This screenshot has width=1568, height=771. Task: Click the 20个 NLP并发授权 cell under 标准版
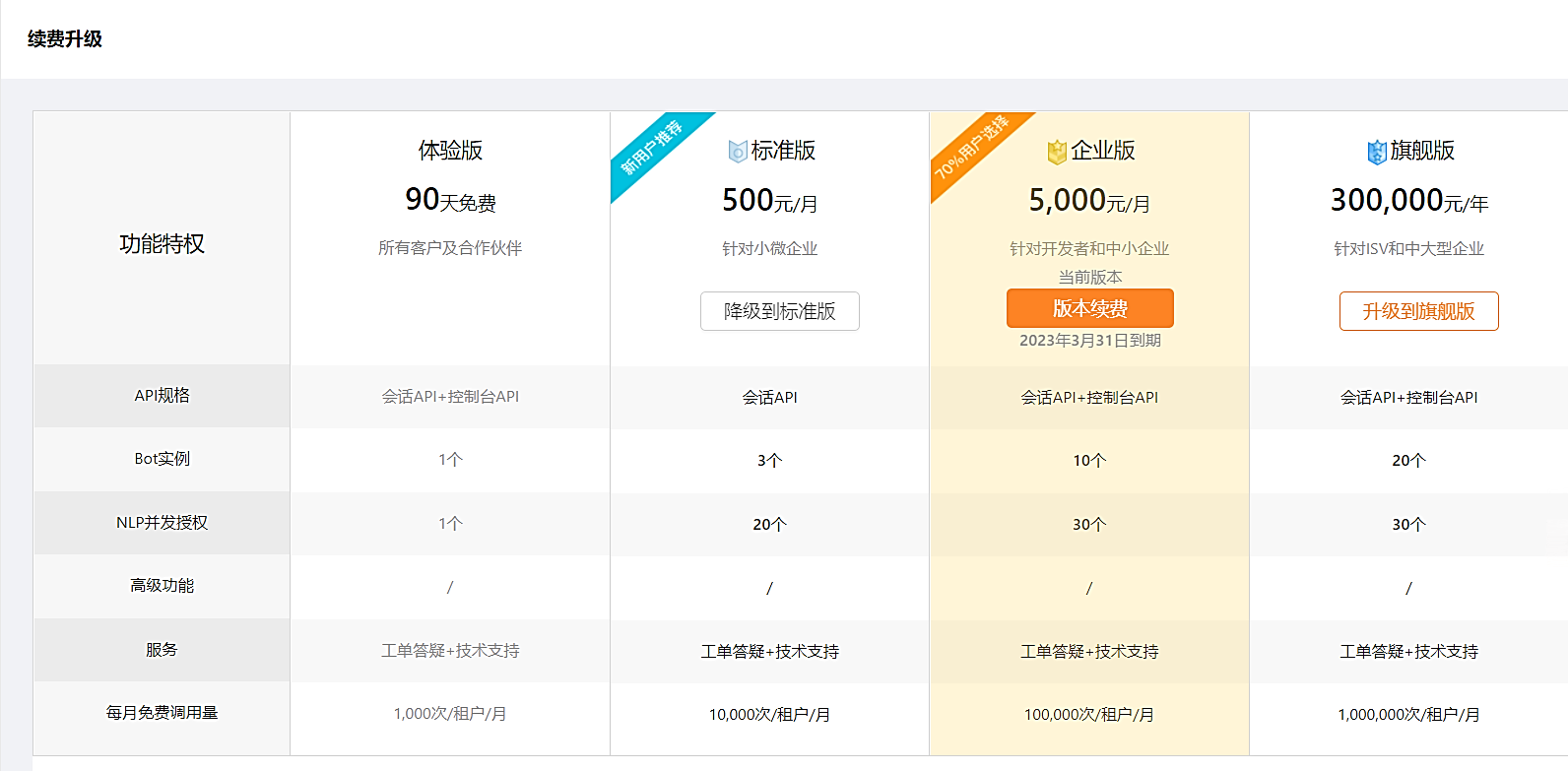point(770,525)
